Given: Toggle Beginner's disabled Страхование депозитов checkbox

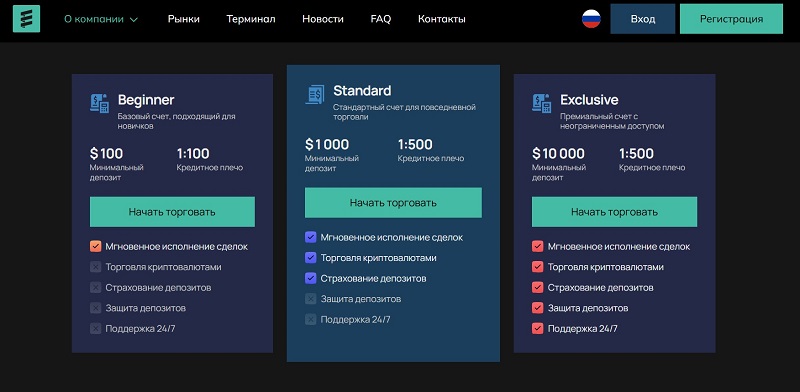Looking at the screenshot, I should [x=95, y=287].
